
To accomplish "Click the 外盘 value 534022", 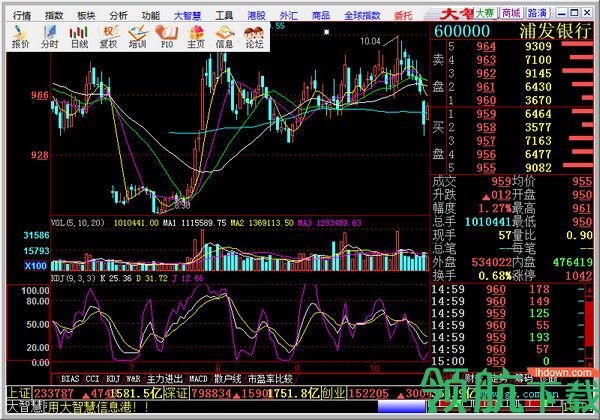I will point(492,262).
